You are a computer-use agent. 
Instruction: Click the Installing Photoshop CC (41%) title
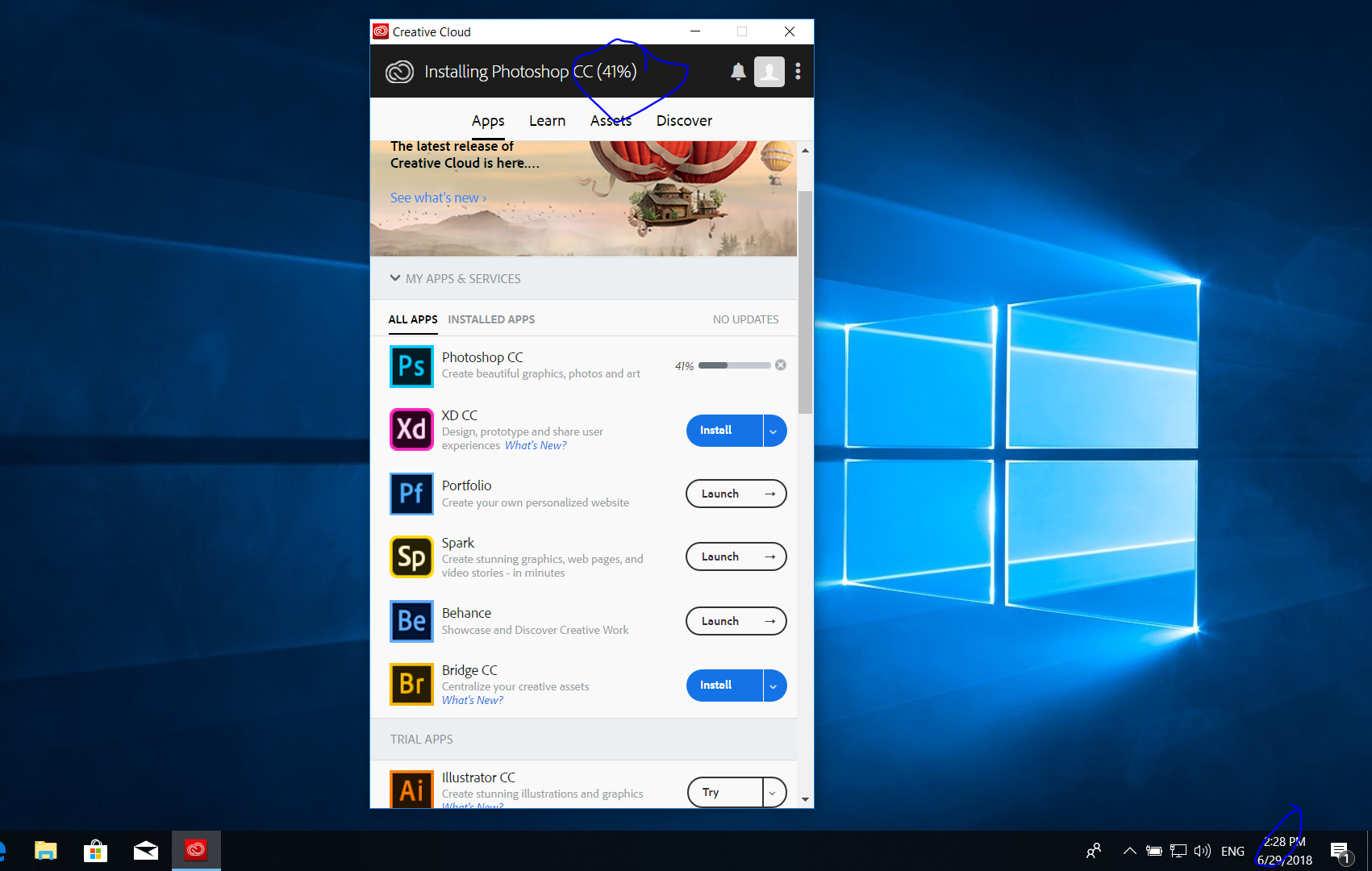point(531,72)
